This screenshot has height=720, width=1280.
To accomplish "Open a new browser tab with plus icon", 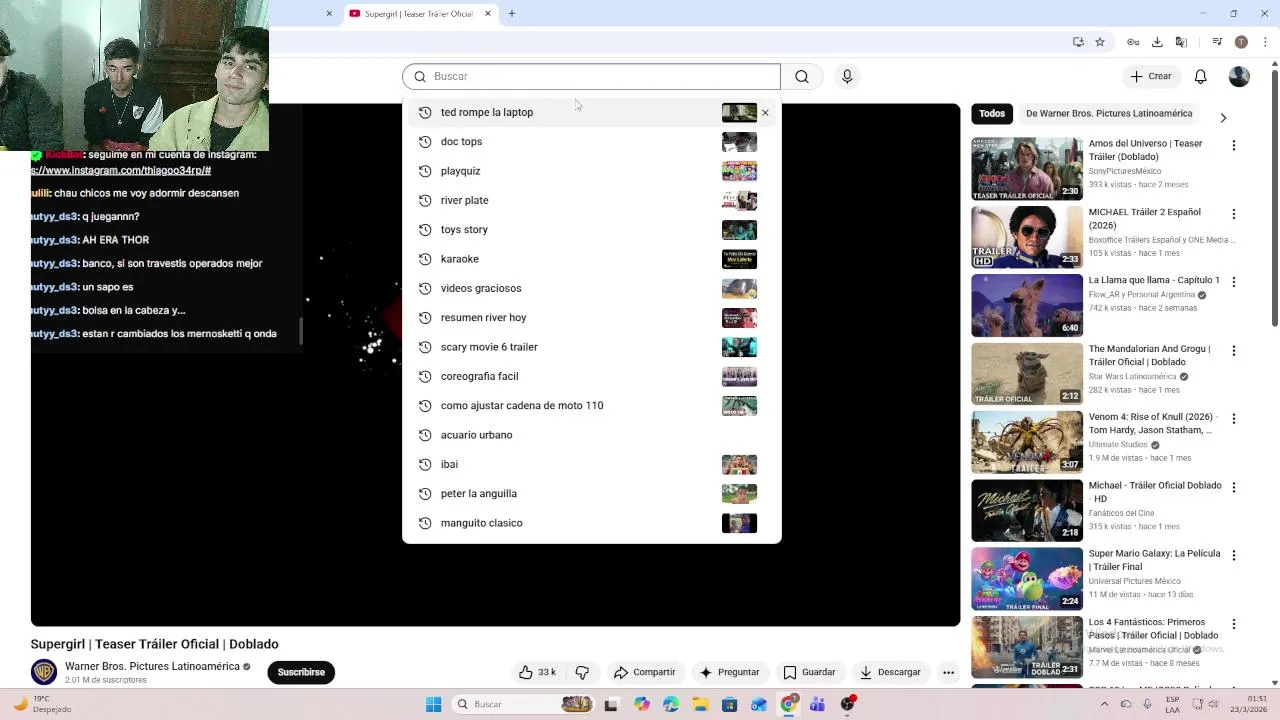I will coord(511,14).
